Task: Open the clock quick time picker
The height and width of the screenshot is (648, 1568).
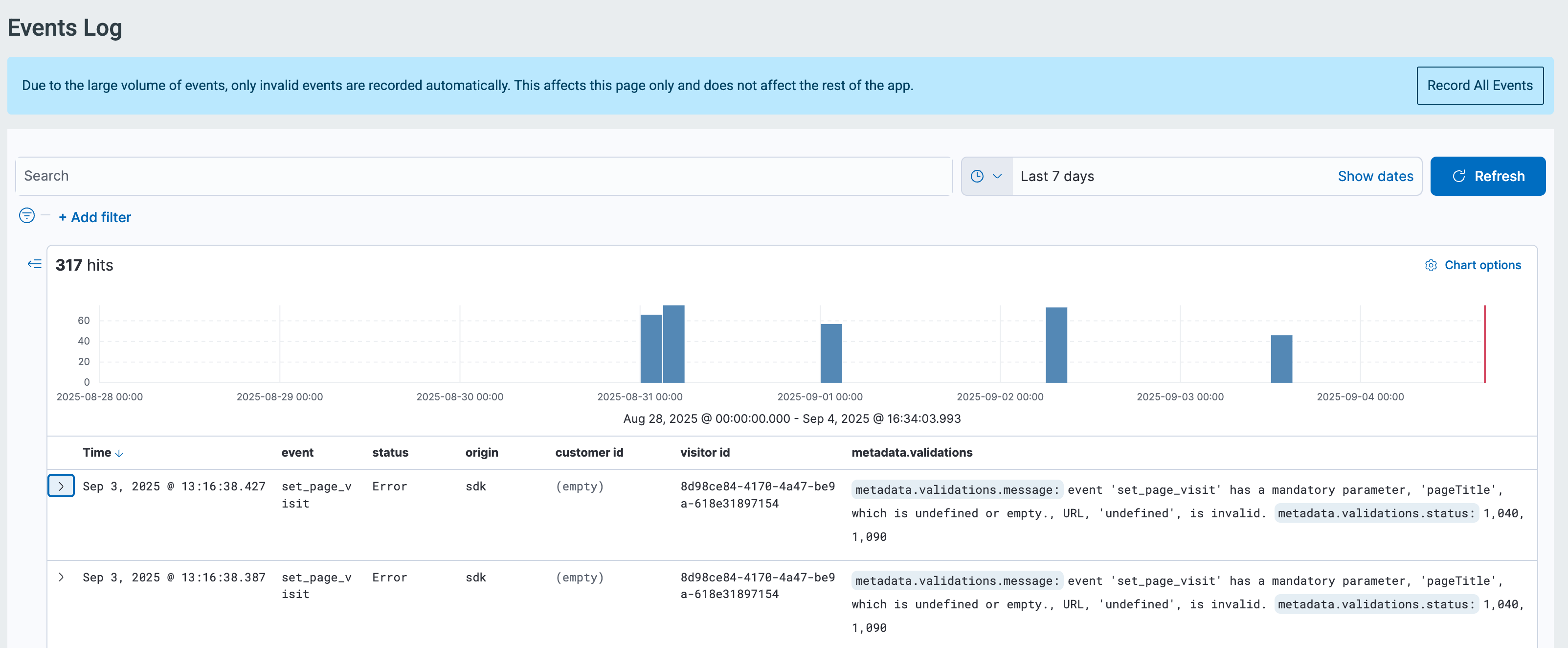Action: coord(986,176)
